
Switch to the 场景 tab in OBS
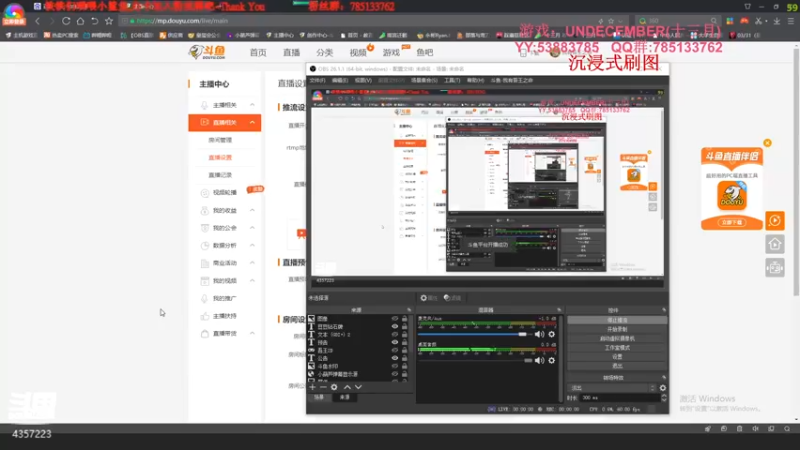(x=319, y=397)
